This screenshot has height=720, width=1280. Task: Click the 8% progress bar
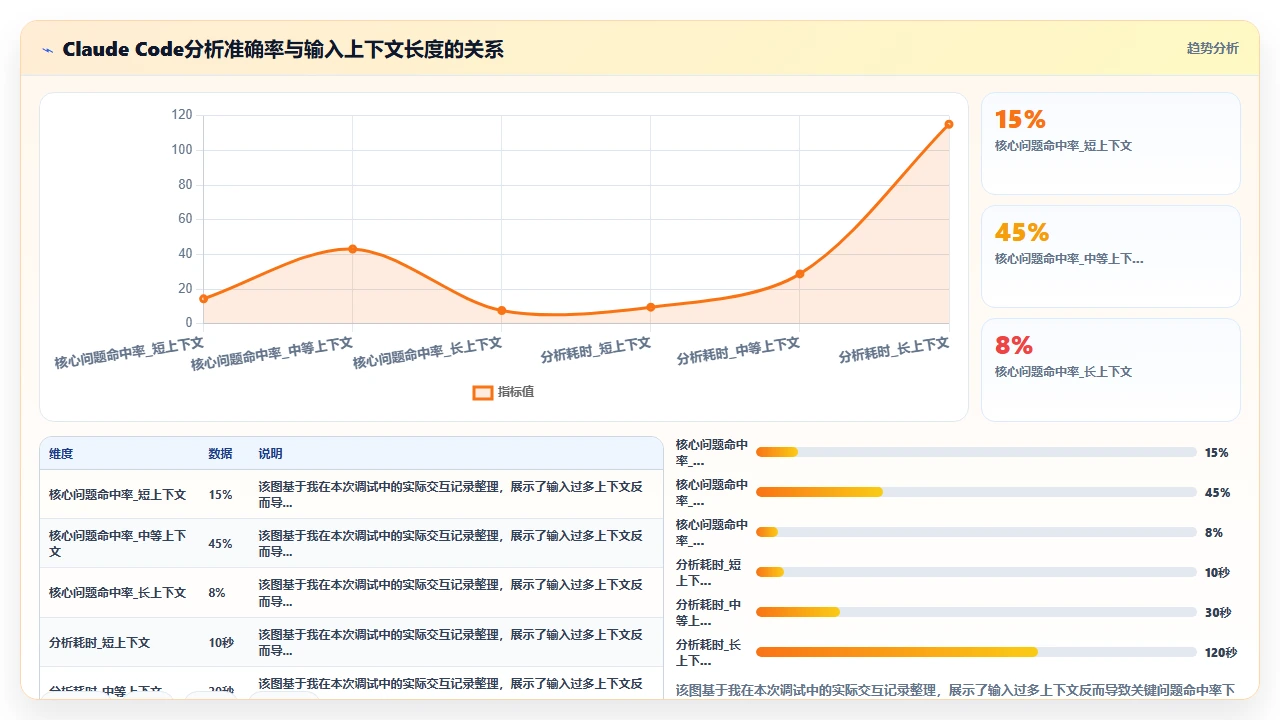[x=976, y=533]
